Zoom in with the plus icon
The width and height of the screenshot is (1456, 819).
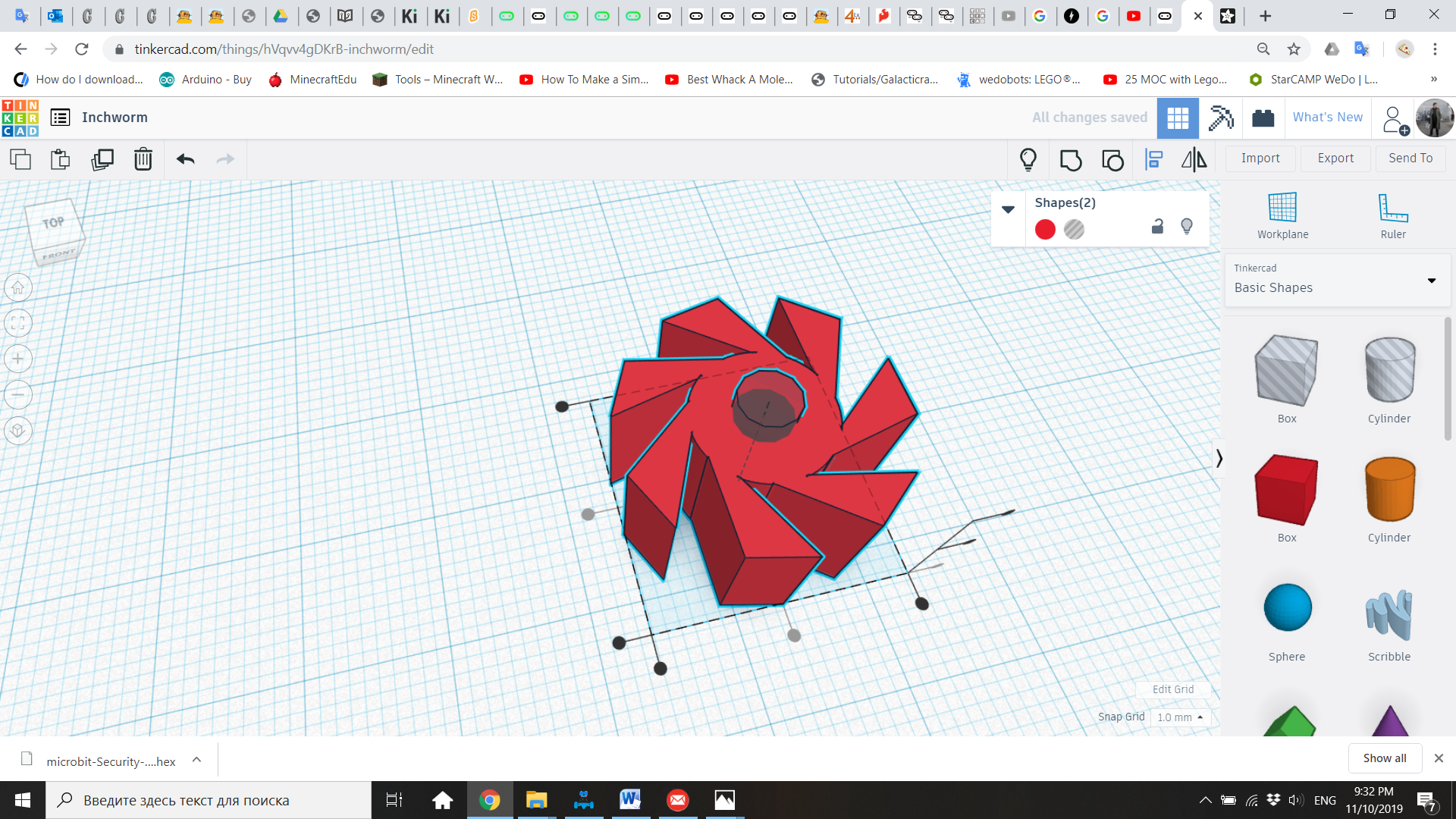18,359
